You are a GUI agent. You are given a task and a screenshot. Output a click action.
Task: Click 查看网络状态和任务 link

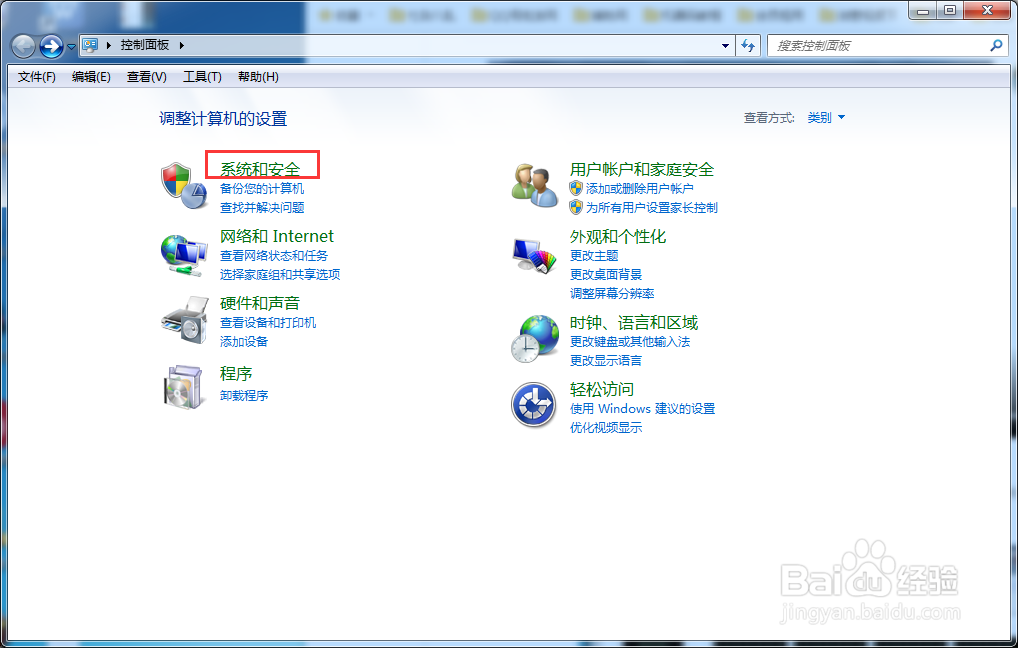click(x=273, y=255)
